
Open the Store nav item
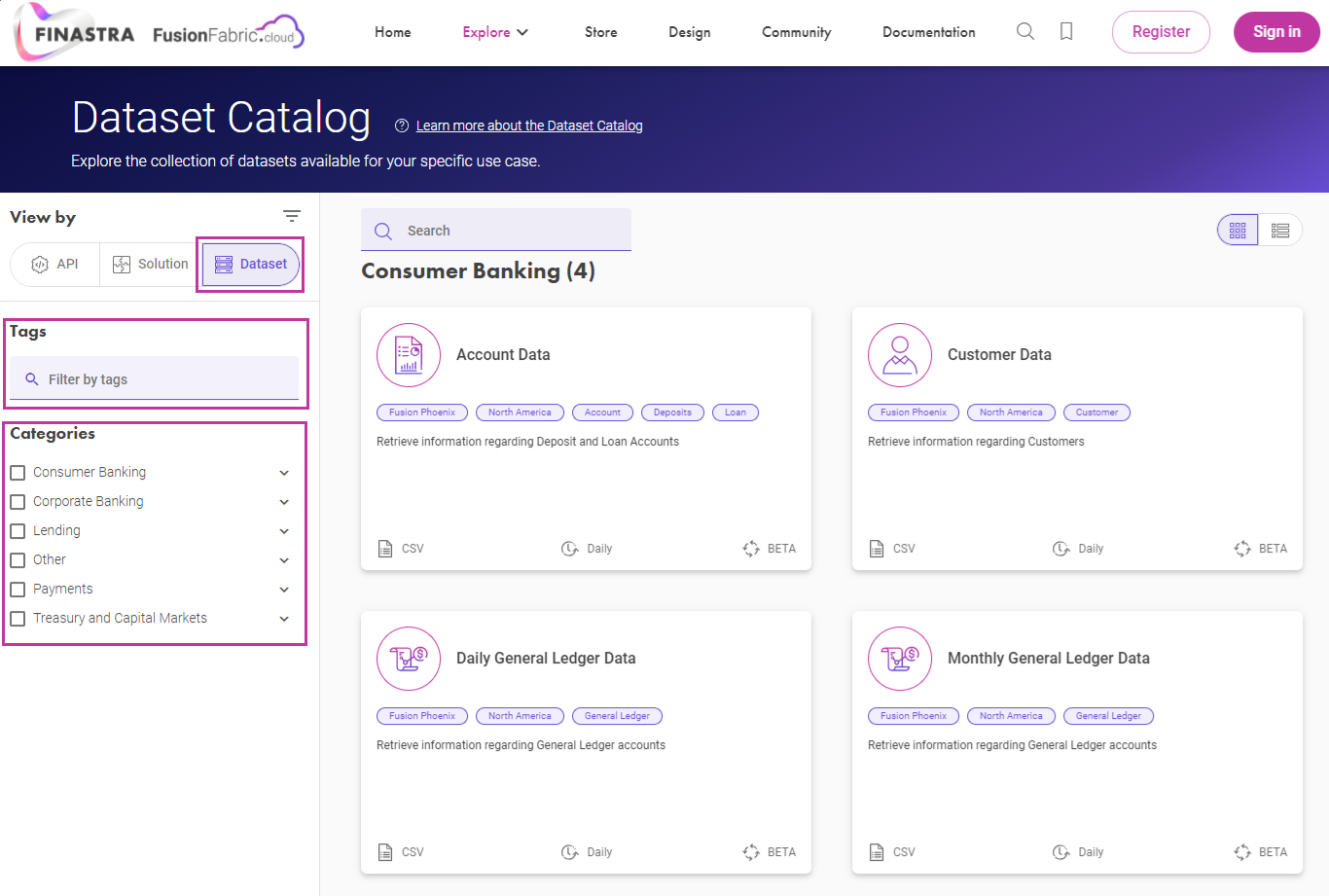click(x=601, y=32)
